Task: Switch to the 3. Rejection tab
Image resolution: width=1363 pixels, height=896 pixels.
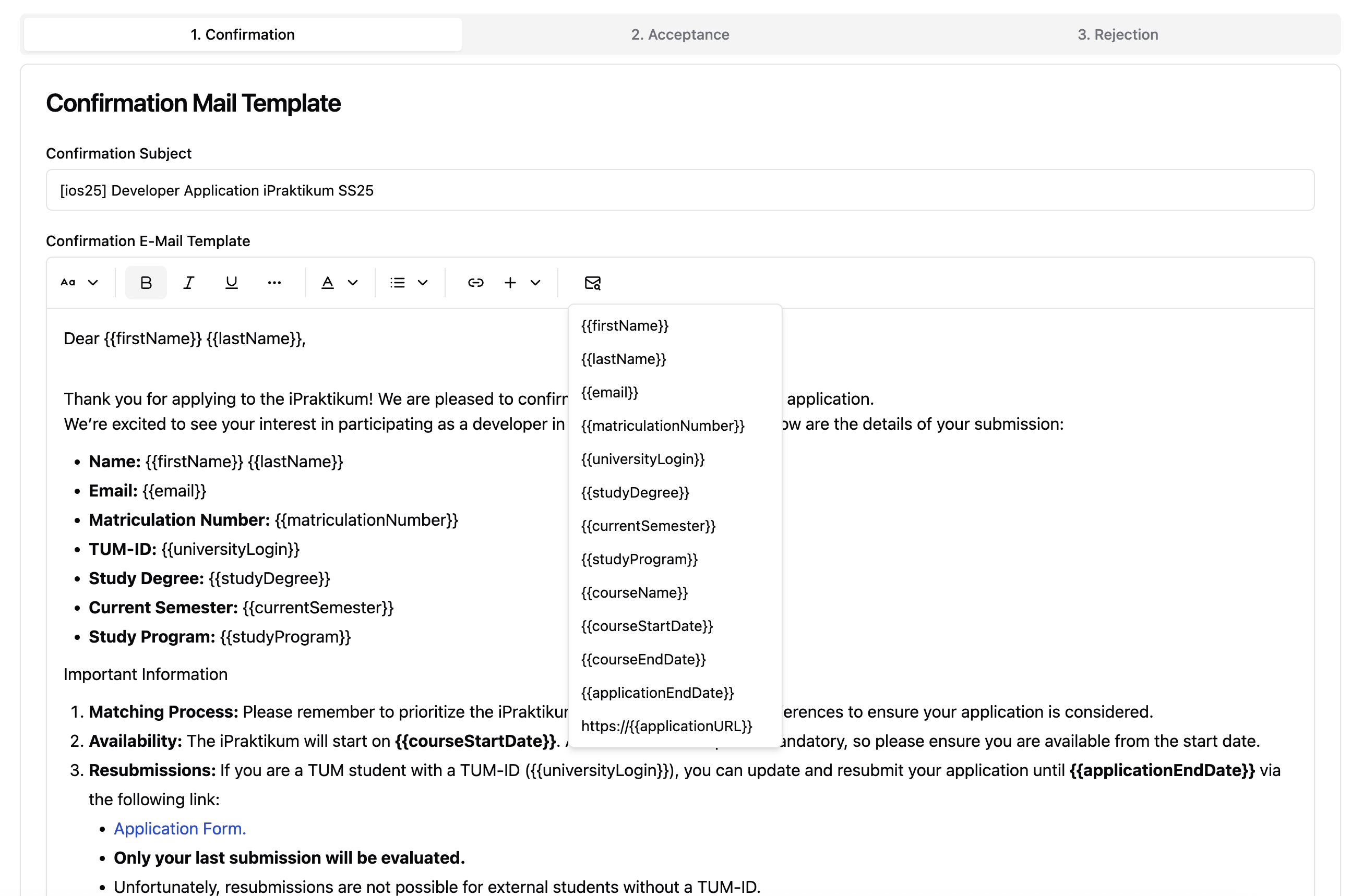Action: 1117,34
